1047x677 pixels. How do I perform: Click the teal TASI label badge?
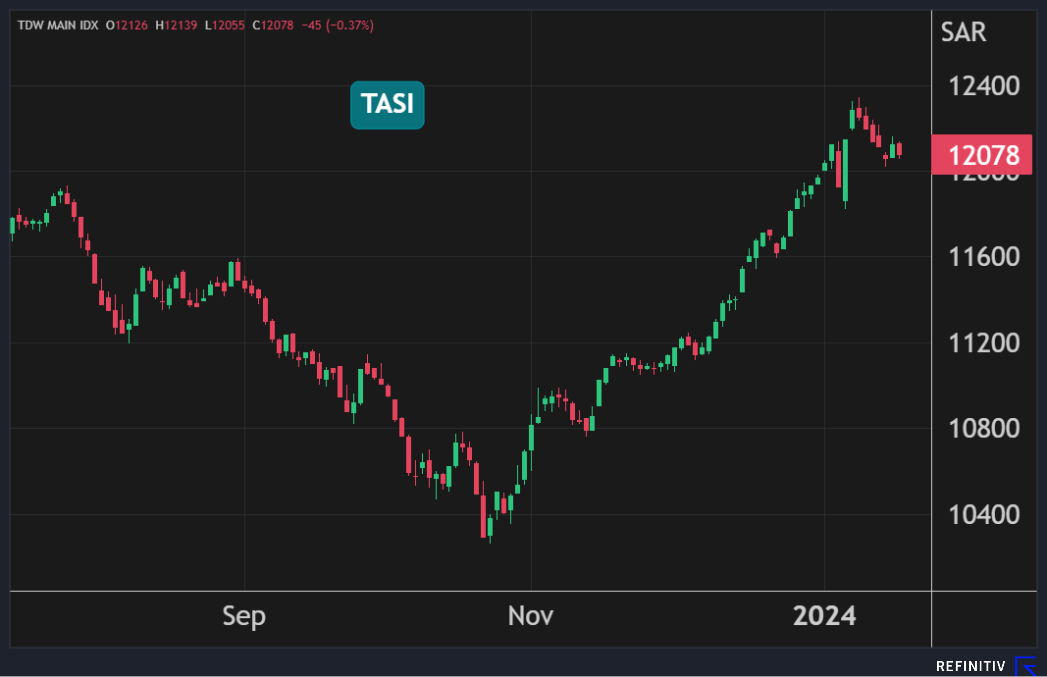point(387,105)
